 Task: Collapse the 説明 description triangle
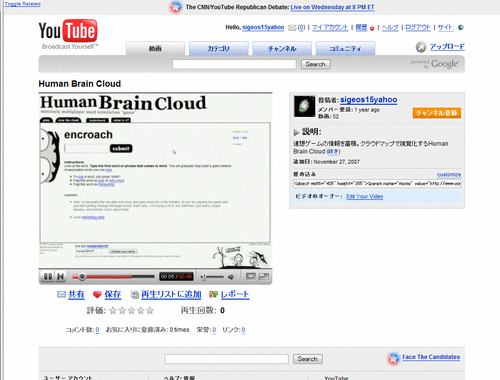click(296, 132)
